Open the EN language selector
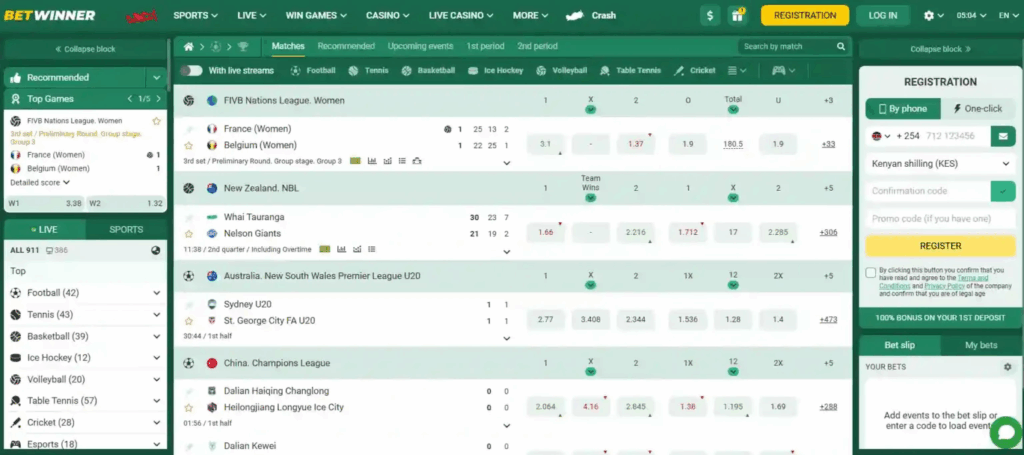Viewport: 1024px width, 455px height. tap(1008, 16)
